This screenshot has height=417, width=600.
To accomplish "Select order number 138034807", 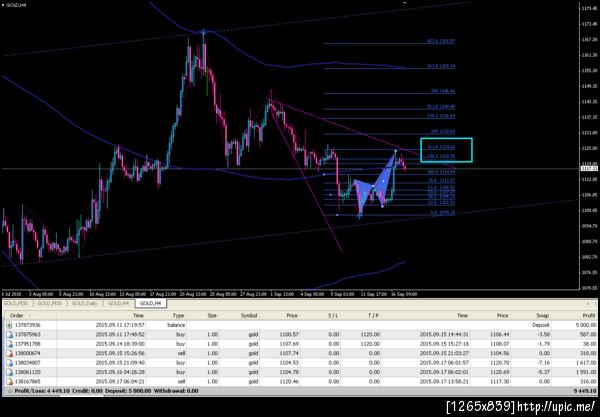I will 30,363.
